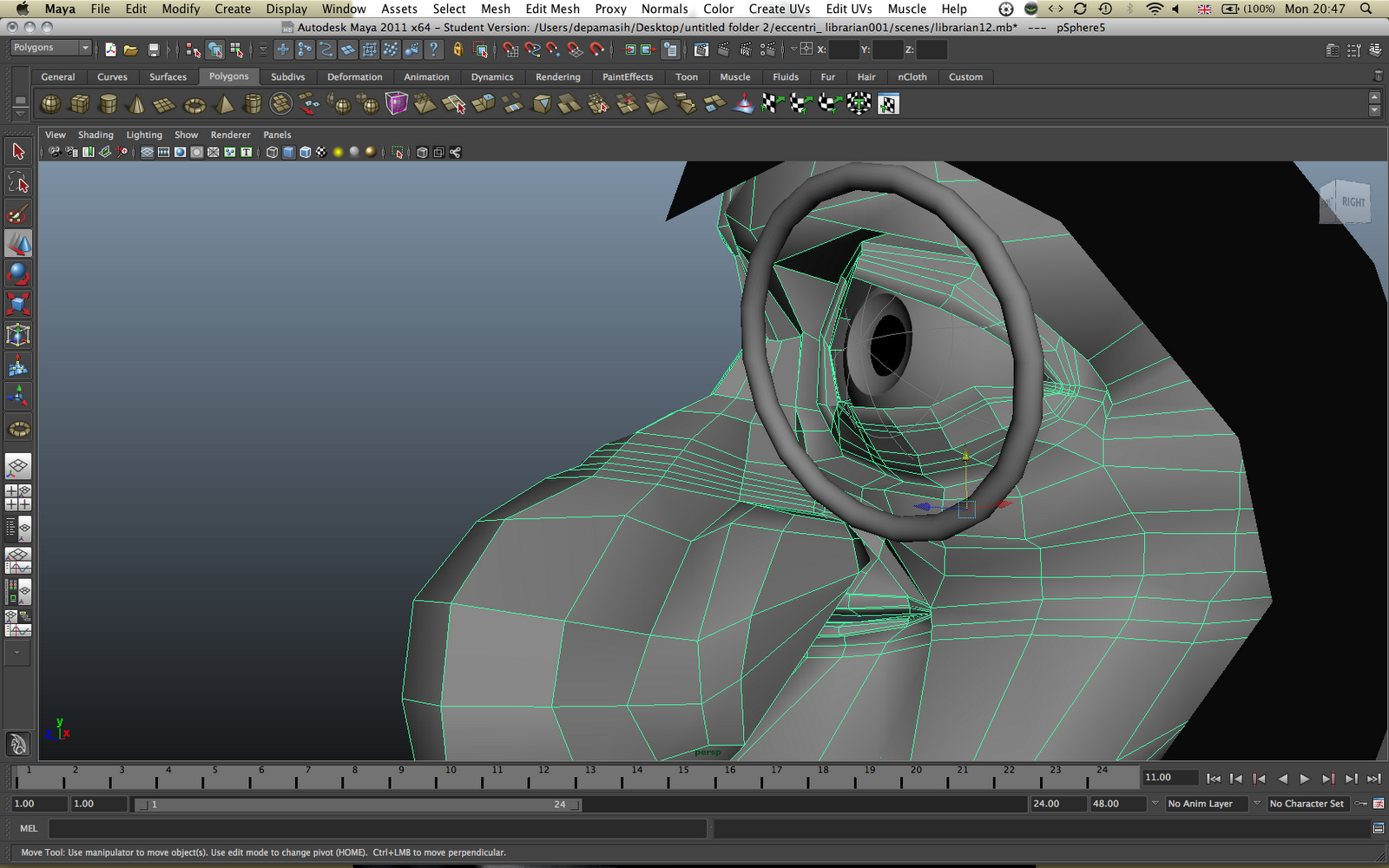Open the Edit Mesh menu

pyautogui.click(x=552, y=9)
